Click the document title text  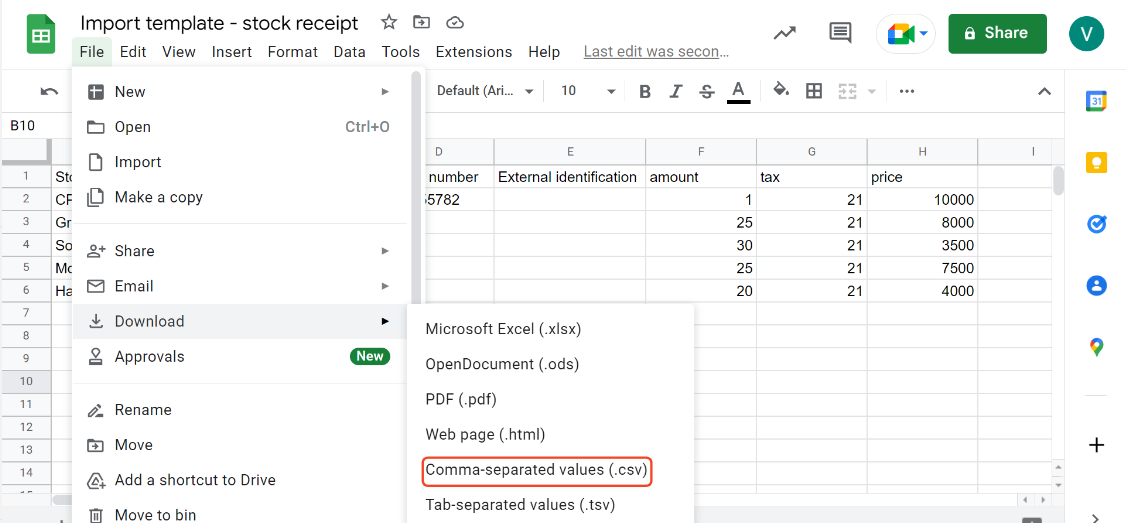pos(219,23)
